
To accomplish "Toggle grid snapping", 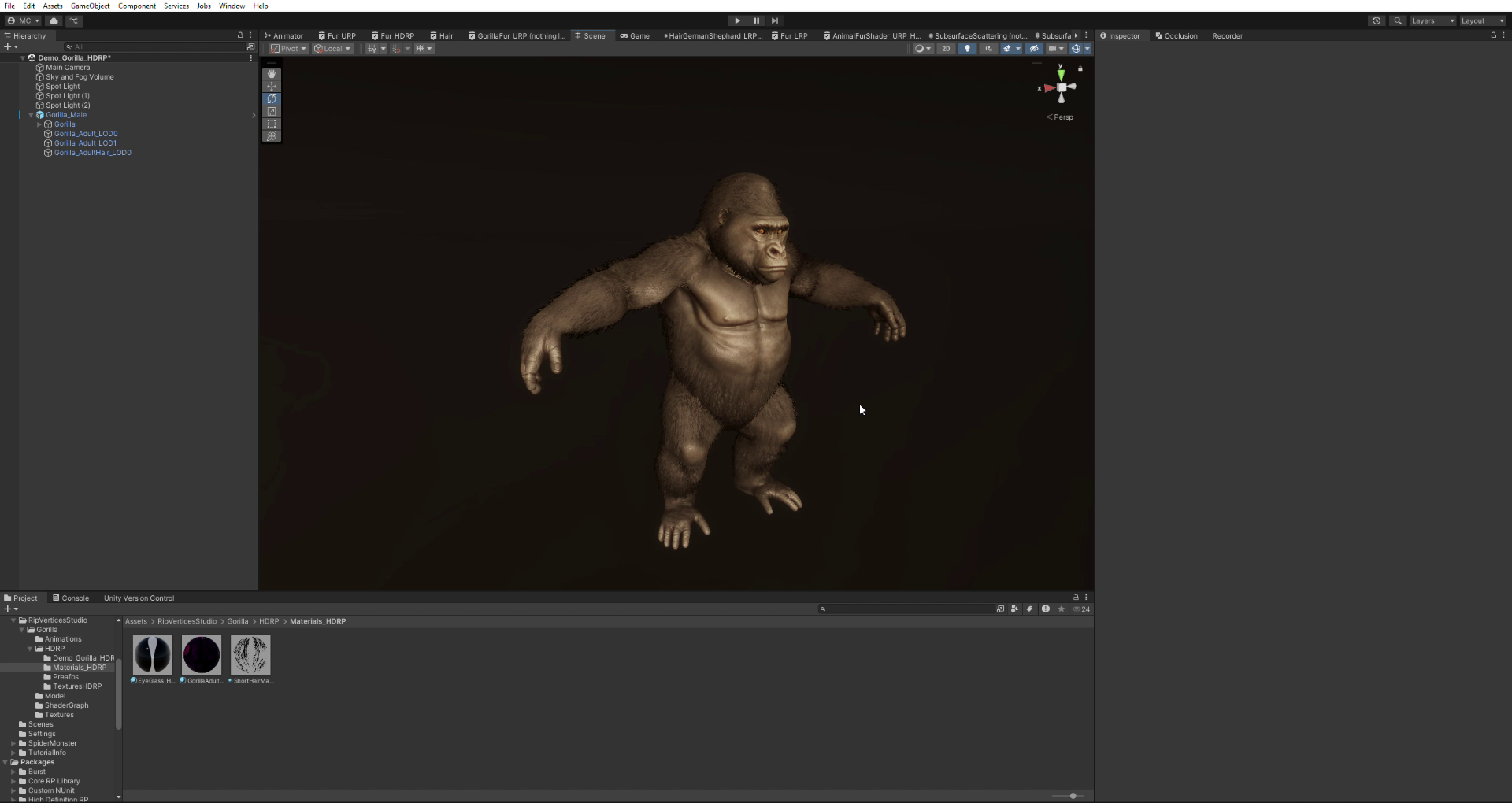I will coord(396,49).
